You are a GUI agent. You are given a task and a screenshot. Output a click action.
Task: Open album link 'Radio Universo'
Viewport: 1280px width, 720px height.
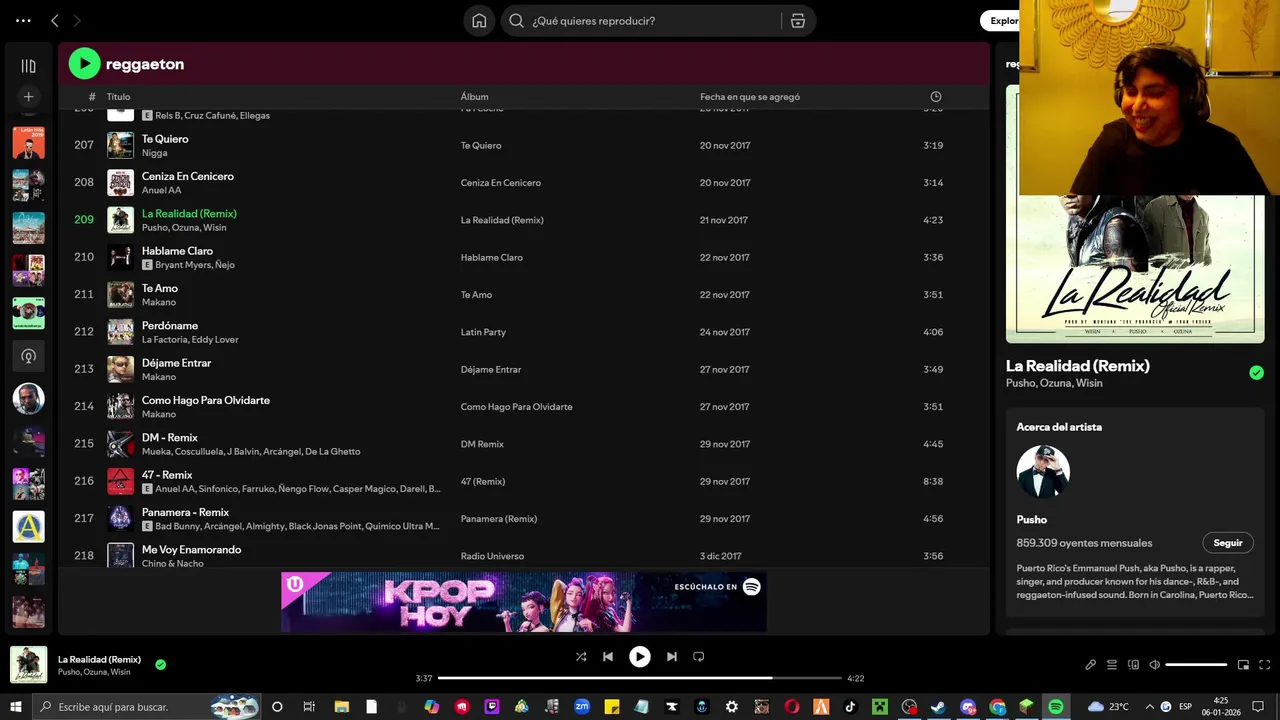click(492, 556)
